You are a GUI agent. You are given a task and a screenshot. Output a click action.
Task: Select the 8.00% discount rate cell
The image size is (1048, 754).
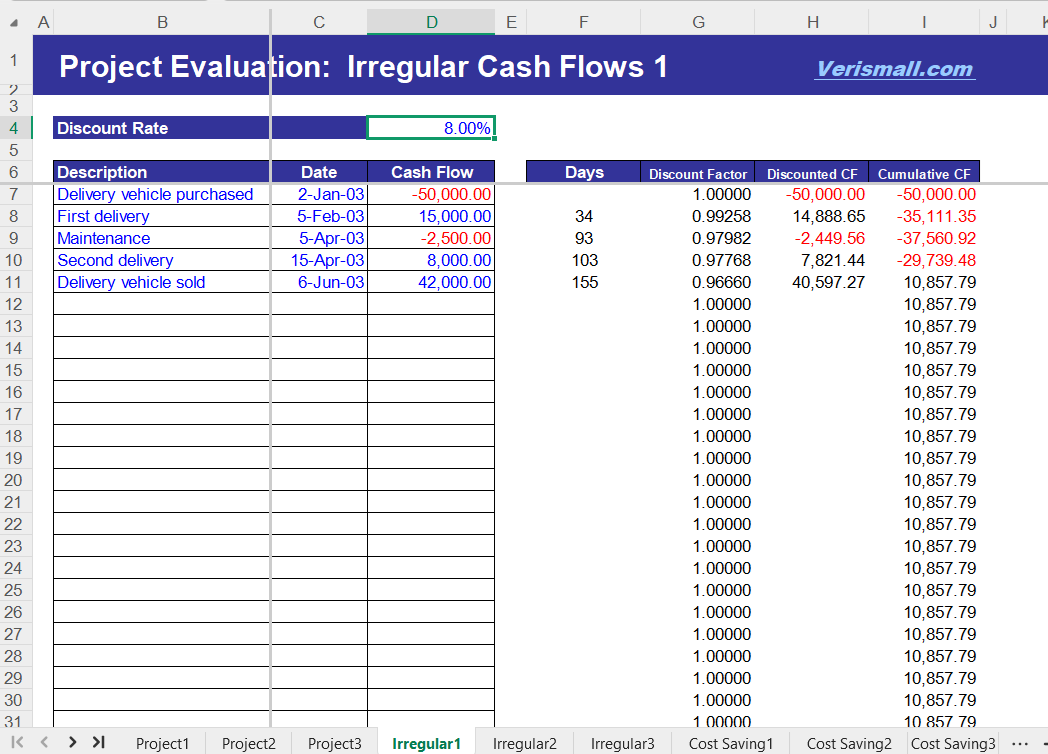pos(432,127)
